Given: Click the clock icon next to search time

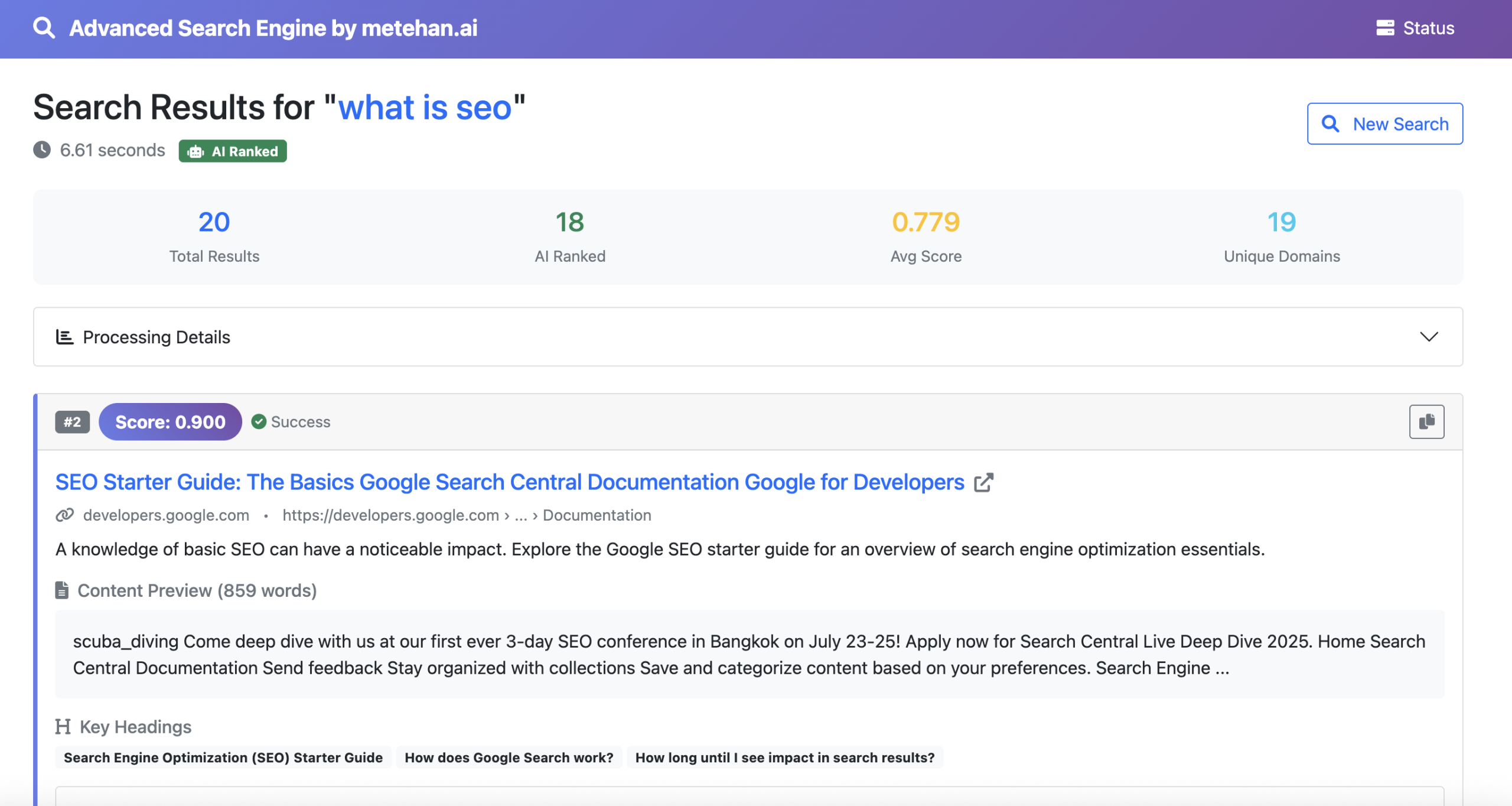Looking at the screenshot, I should [41, 150].
